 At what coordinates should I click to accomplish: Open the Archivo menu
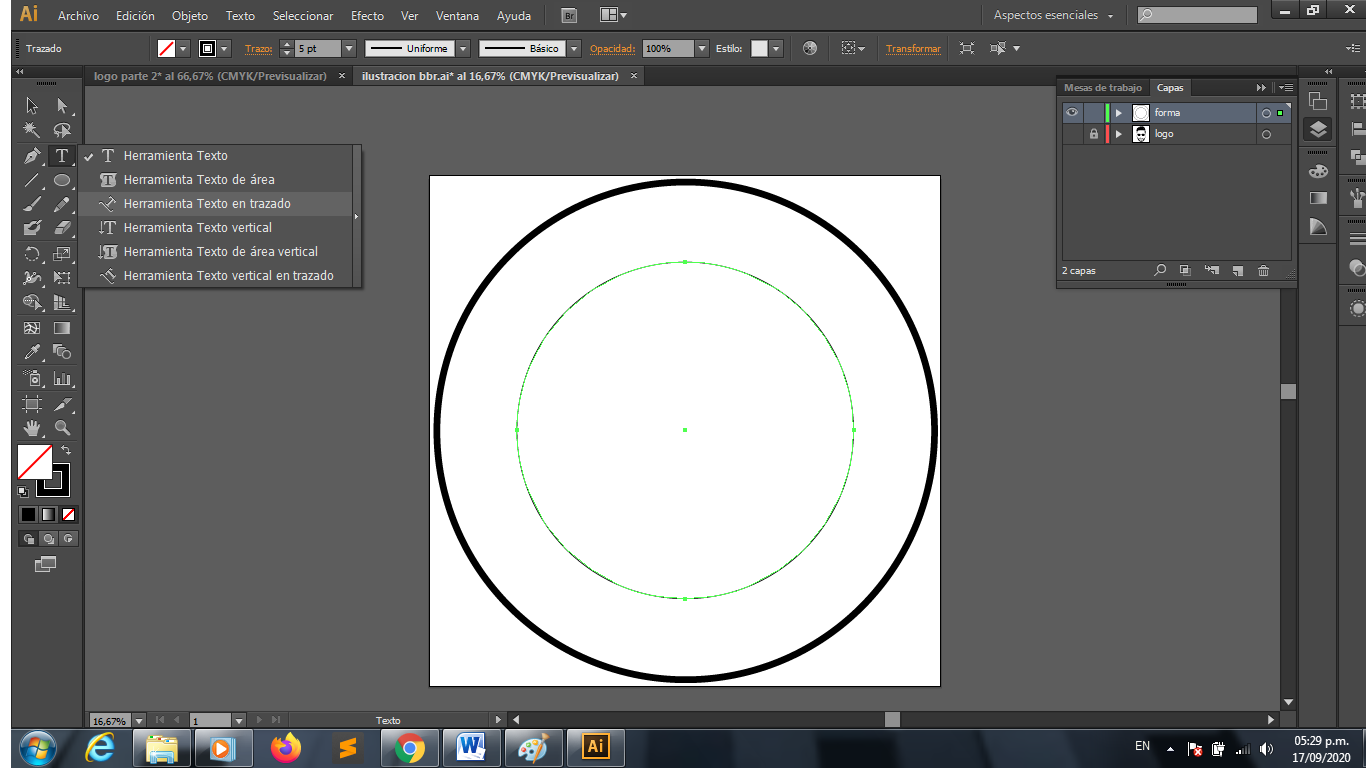tap(78, 16)
